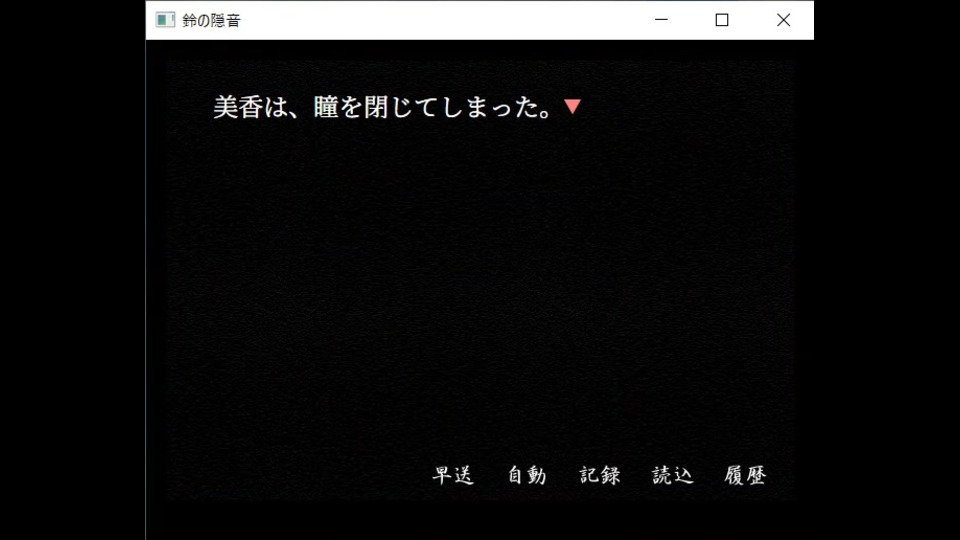Screen dimensions: 960x540
Task: Click the 早送 fast-forward button
Action: (x=453, y=475)
